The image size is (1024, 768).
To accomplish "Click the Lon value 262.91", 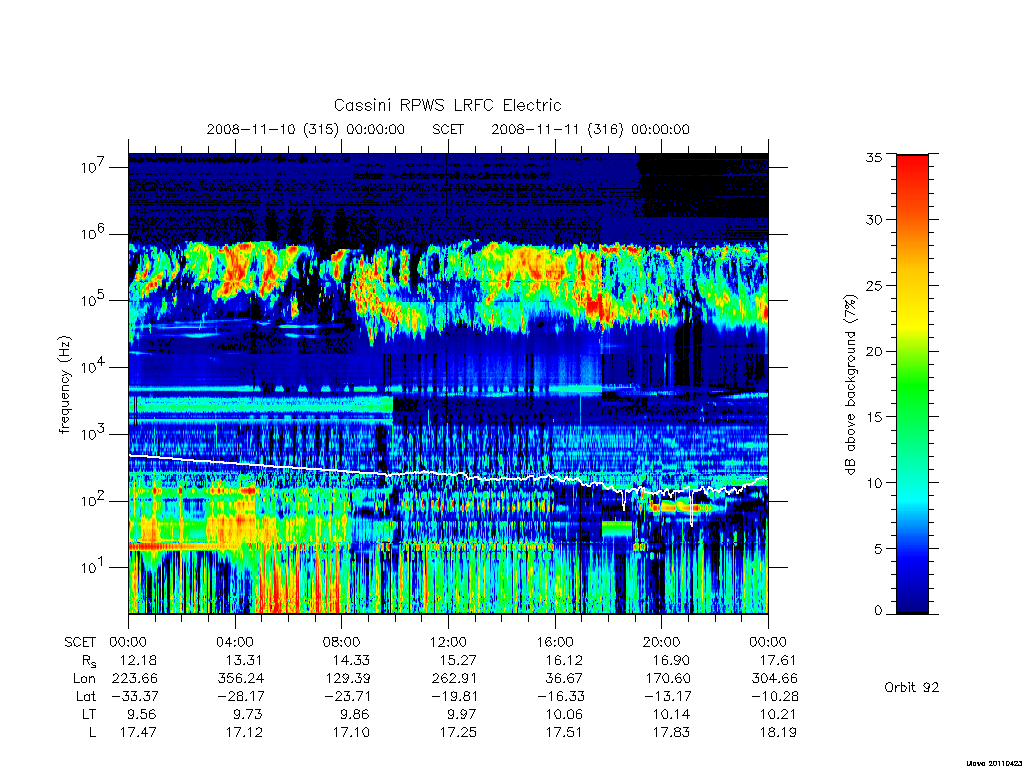I will 454,679.
